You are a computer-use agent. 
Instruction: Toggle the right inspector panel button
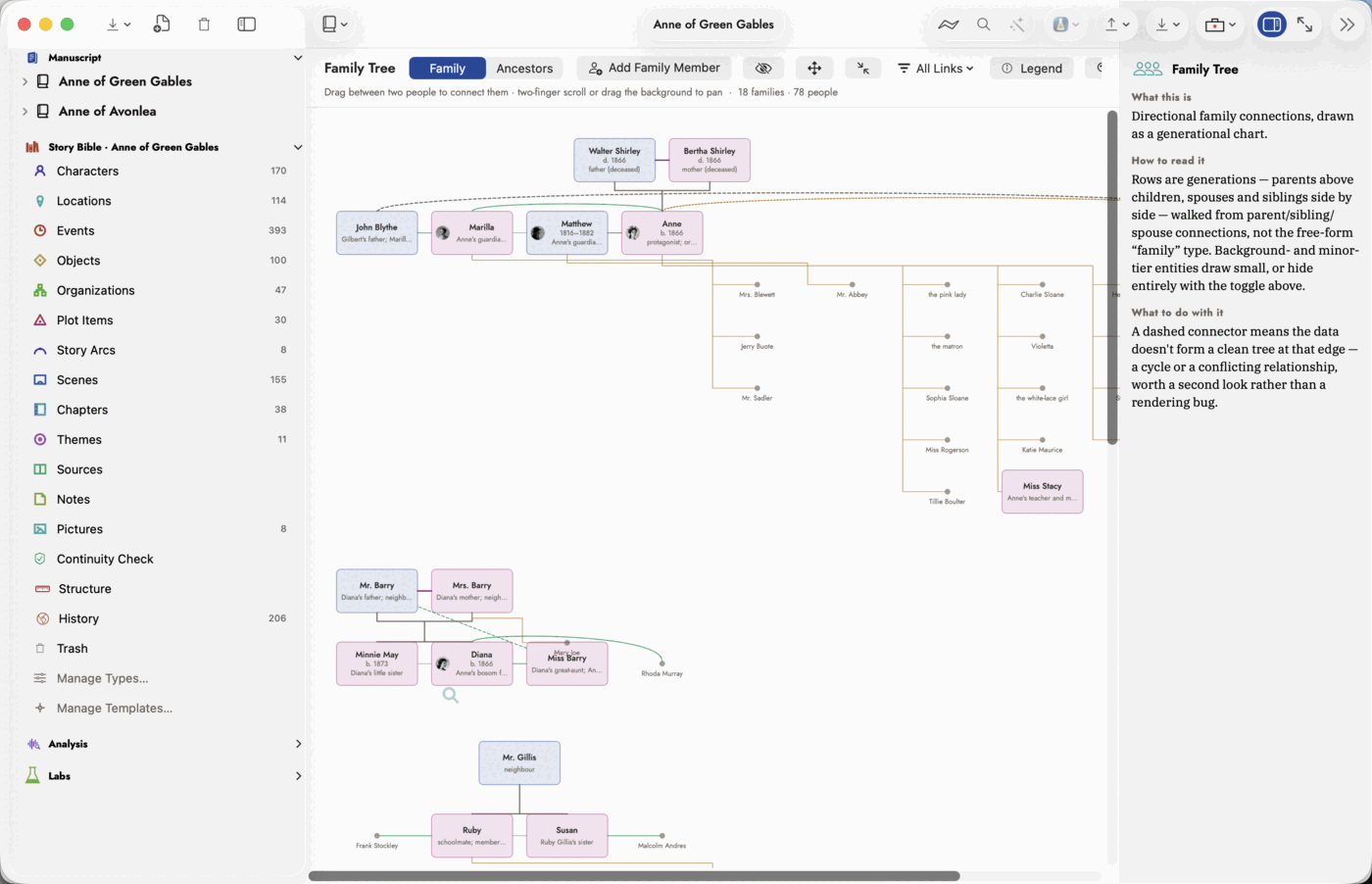point(1272,25)
